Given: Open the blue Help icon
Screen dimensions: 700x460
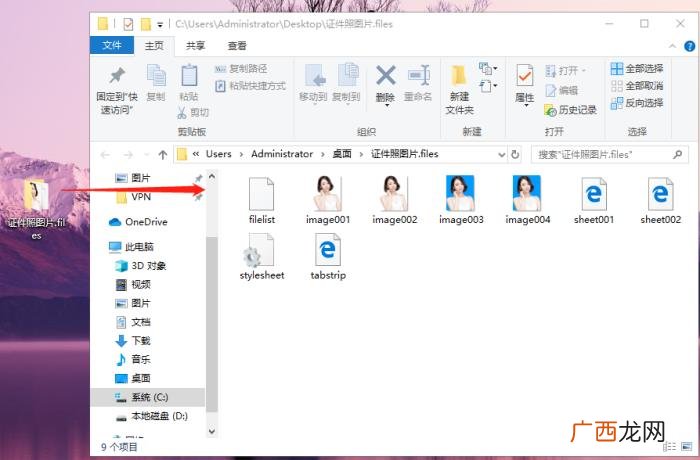Looking at the screenshot, I should point(689,46).
